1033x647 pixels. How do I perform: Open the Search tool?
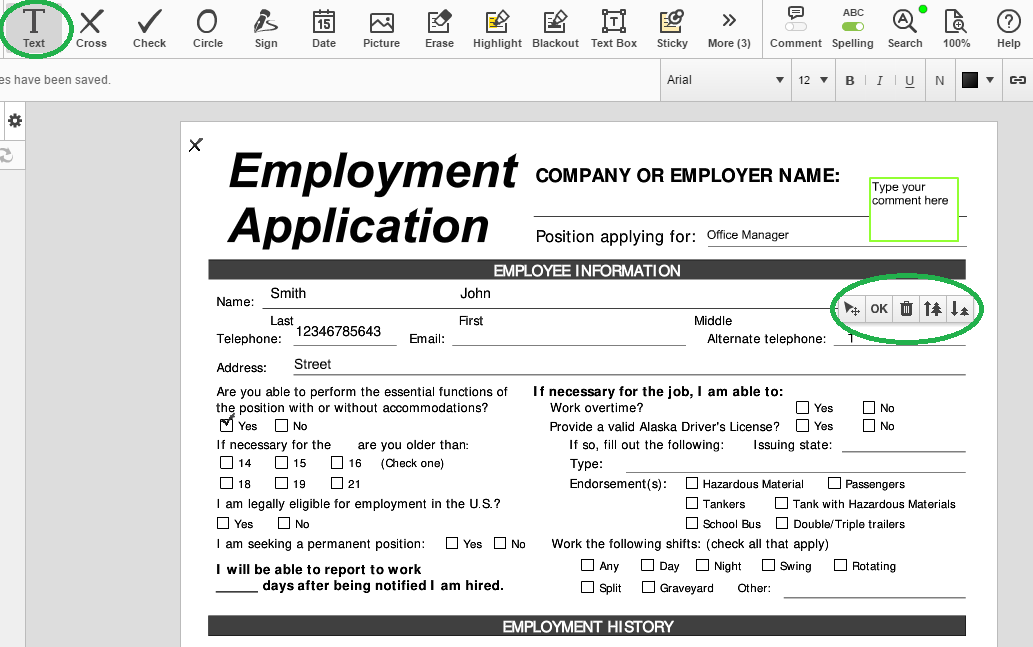905,28
